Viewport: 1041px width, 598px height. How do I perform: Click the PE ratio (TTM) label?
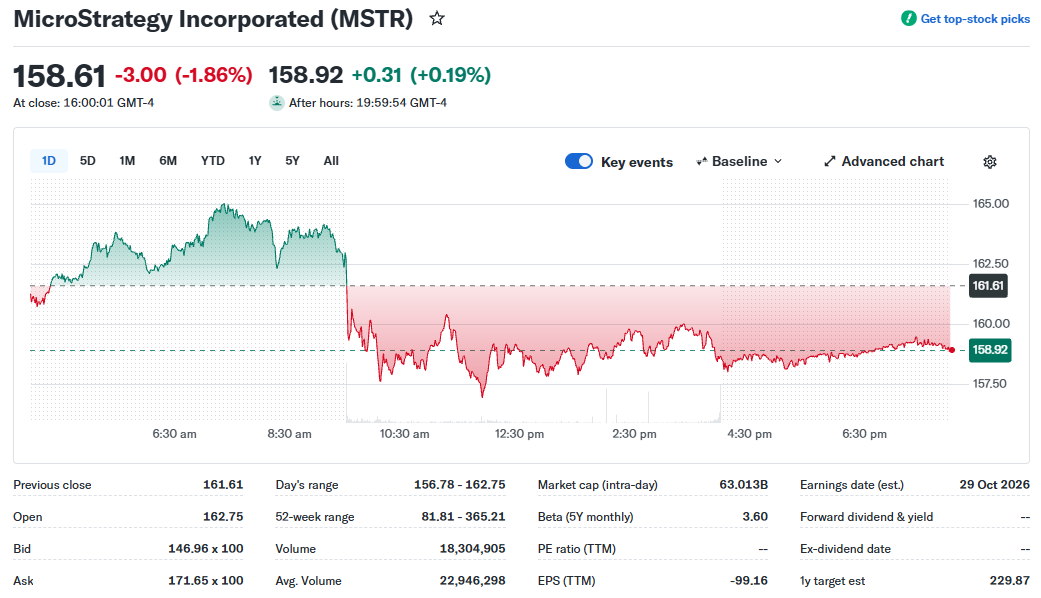point(576,548)
